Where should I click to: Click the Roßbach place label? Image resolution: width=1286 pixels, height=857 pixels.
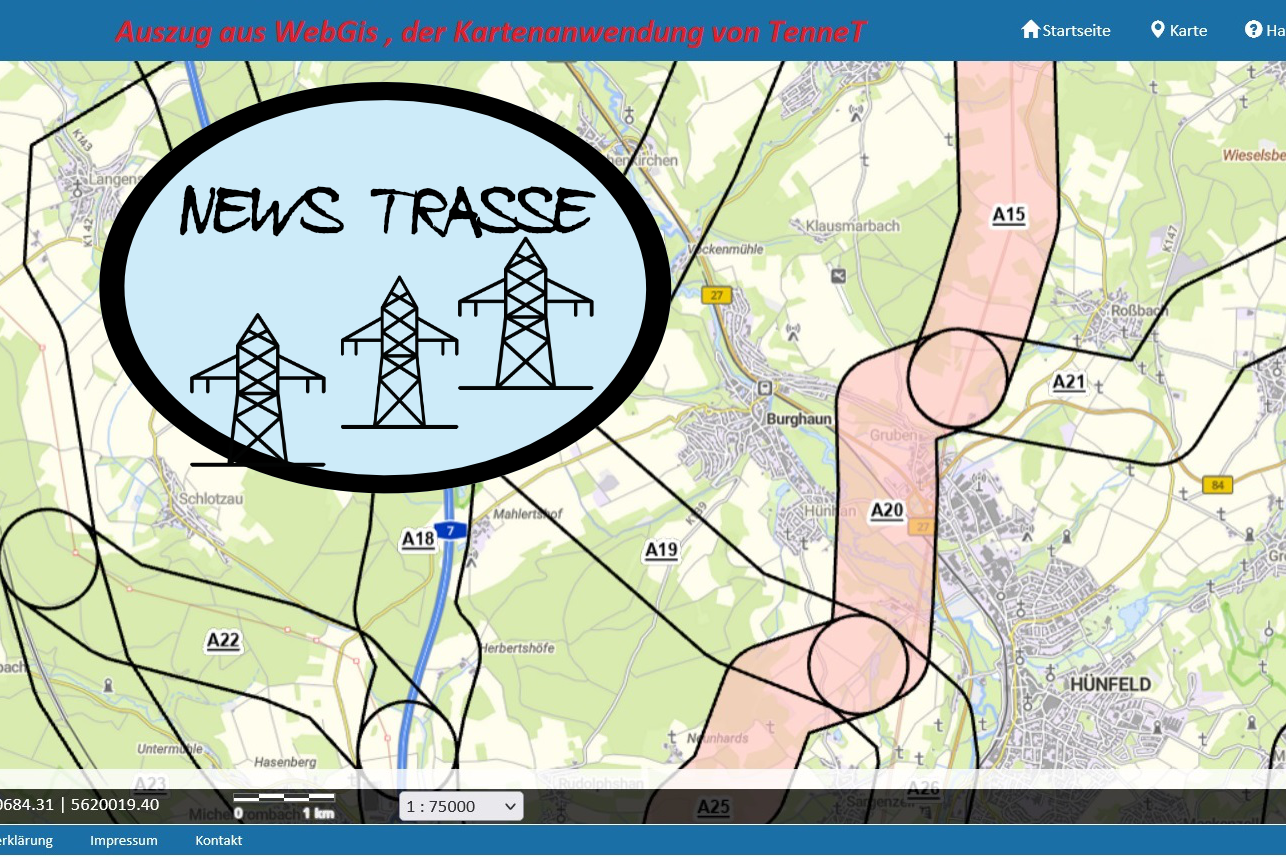(x=1140, y=310)
